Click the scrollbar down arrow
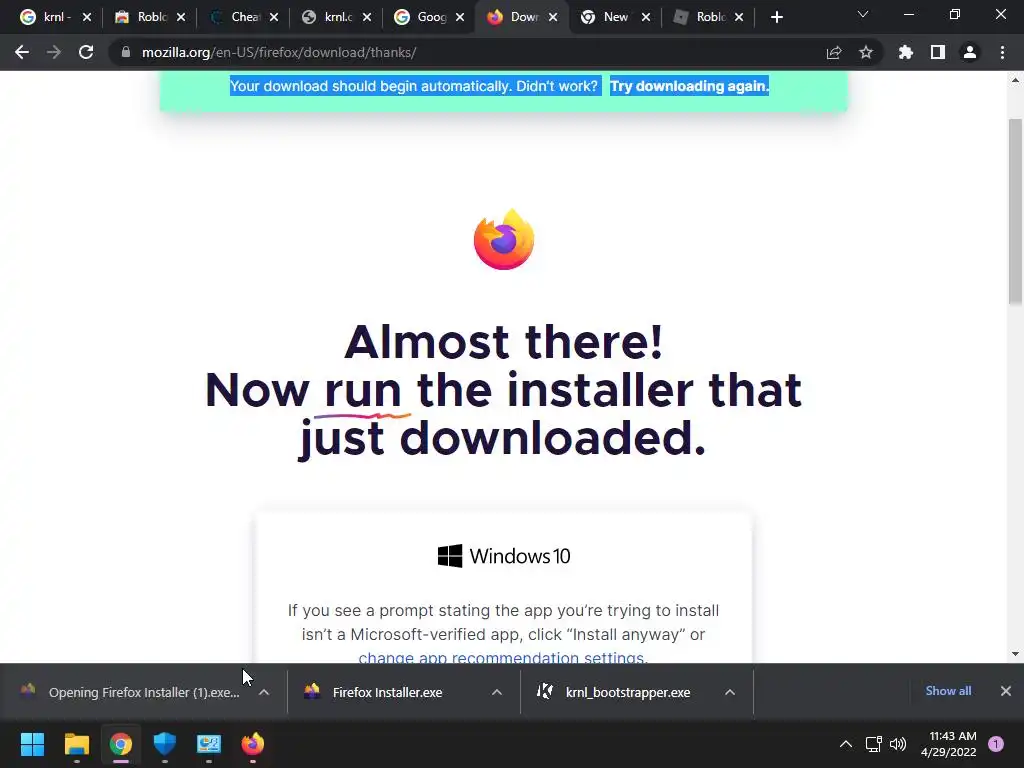 coord(1015,654)
